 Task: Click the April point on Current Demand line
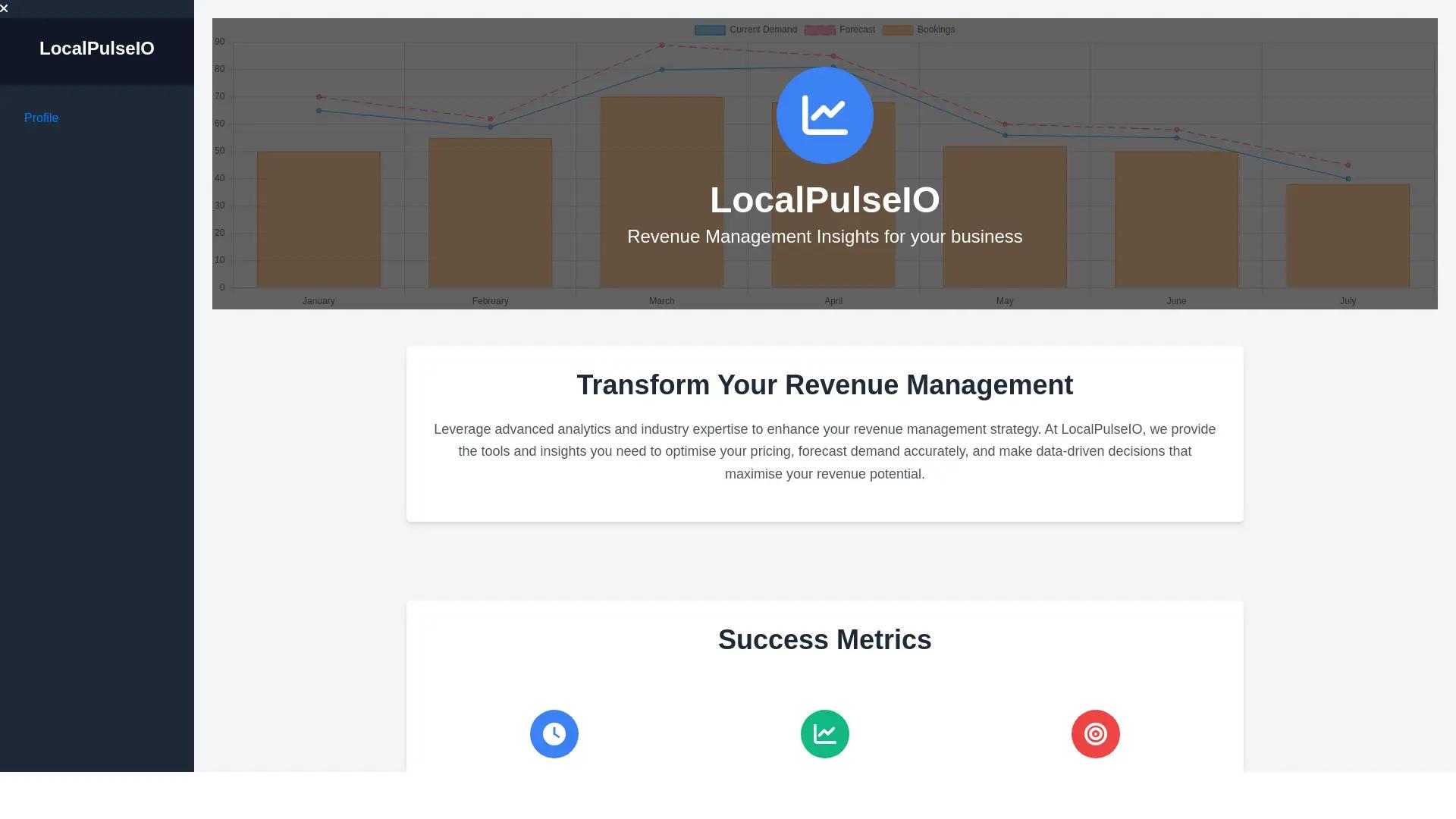(833, 67)
